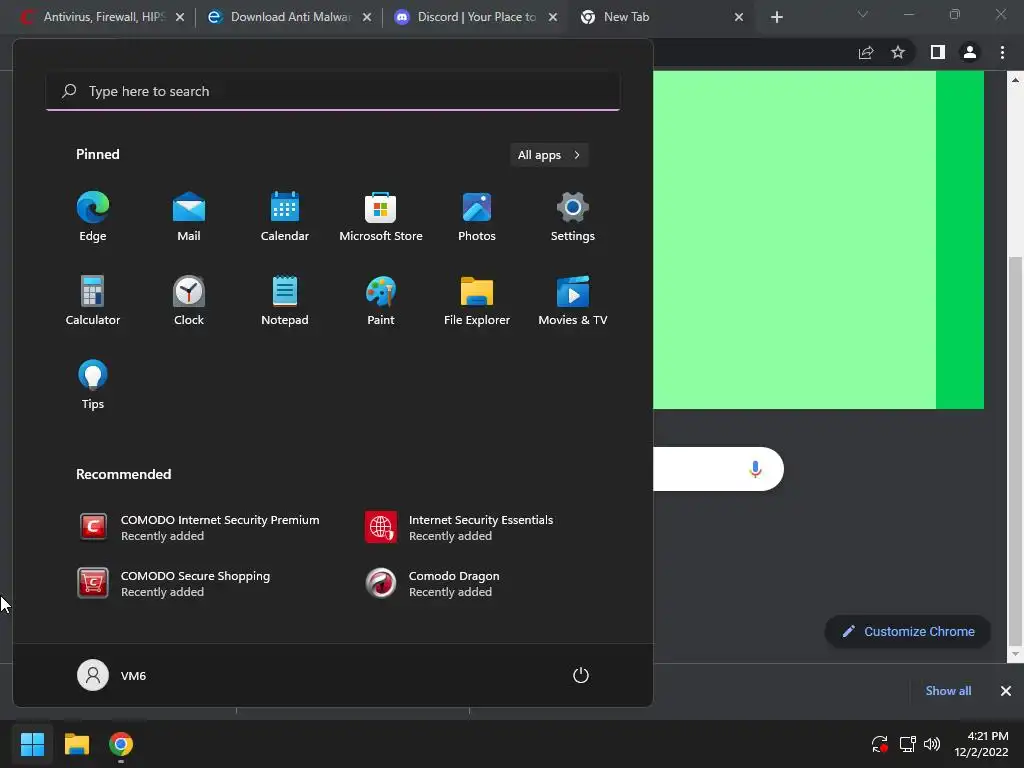Close the New Tab tab
Image resolution: width=1024 pixels, height=768 pixels.
(739, 17)
